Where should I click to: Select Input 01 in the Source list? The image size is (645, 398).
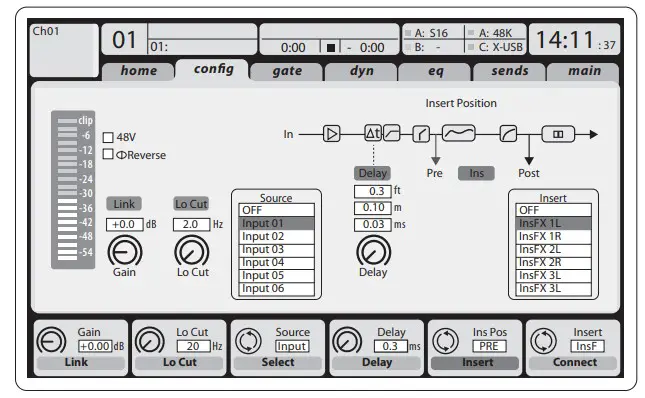[276, 223]
